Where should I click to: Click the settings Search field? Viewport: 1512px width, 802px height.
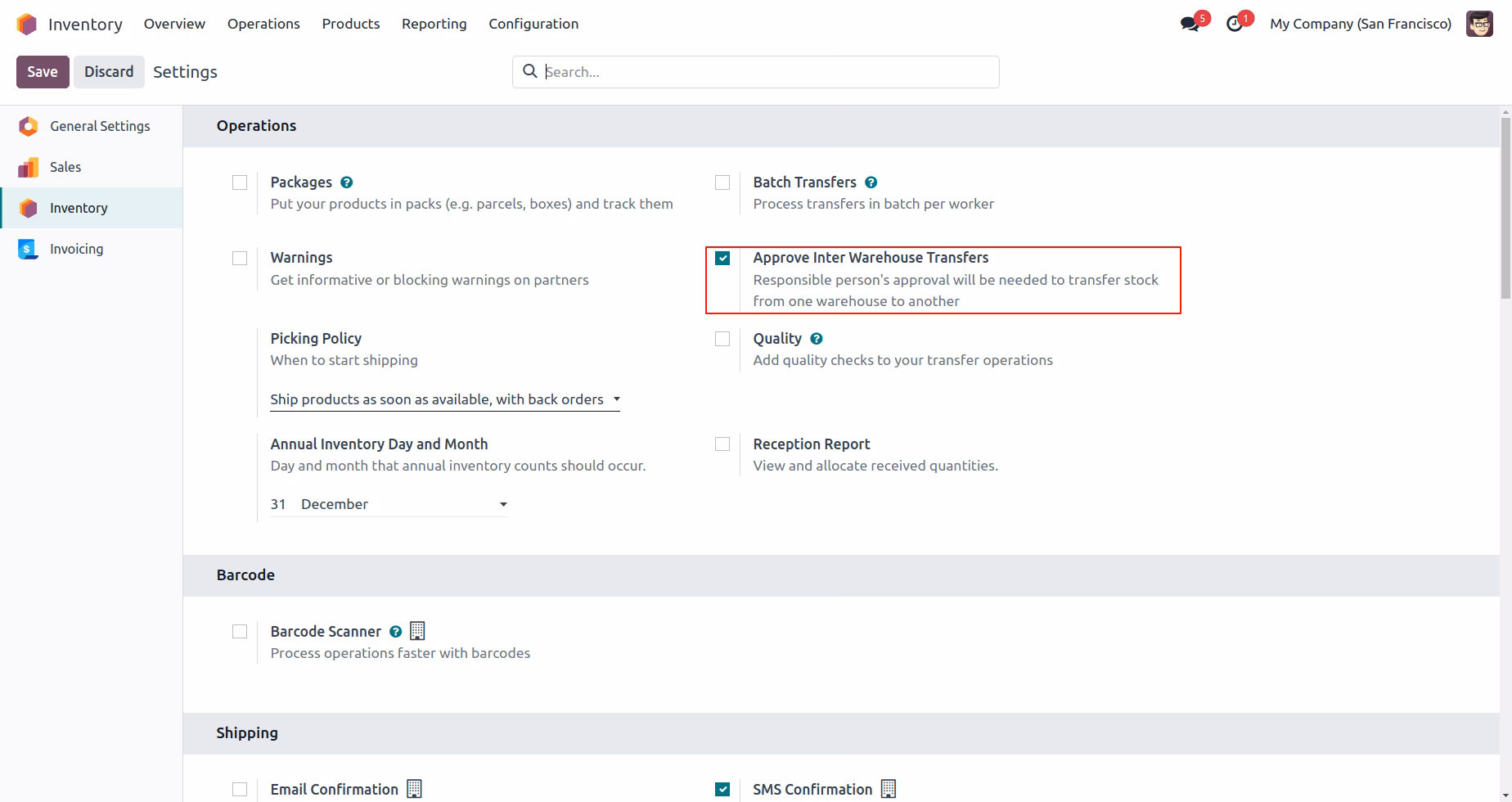756,72
